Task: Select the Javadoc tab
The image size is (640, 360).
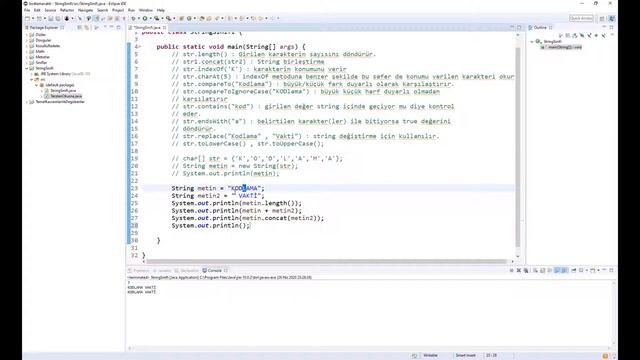Action: pyautogui.click(x=162, y=270)
